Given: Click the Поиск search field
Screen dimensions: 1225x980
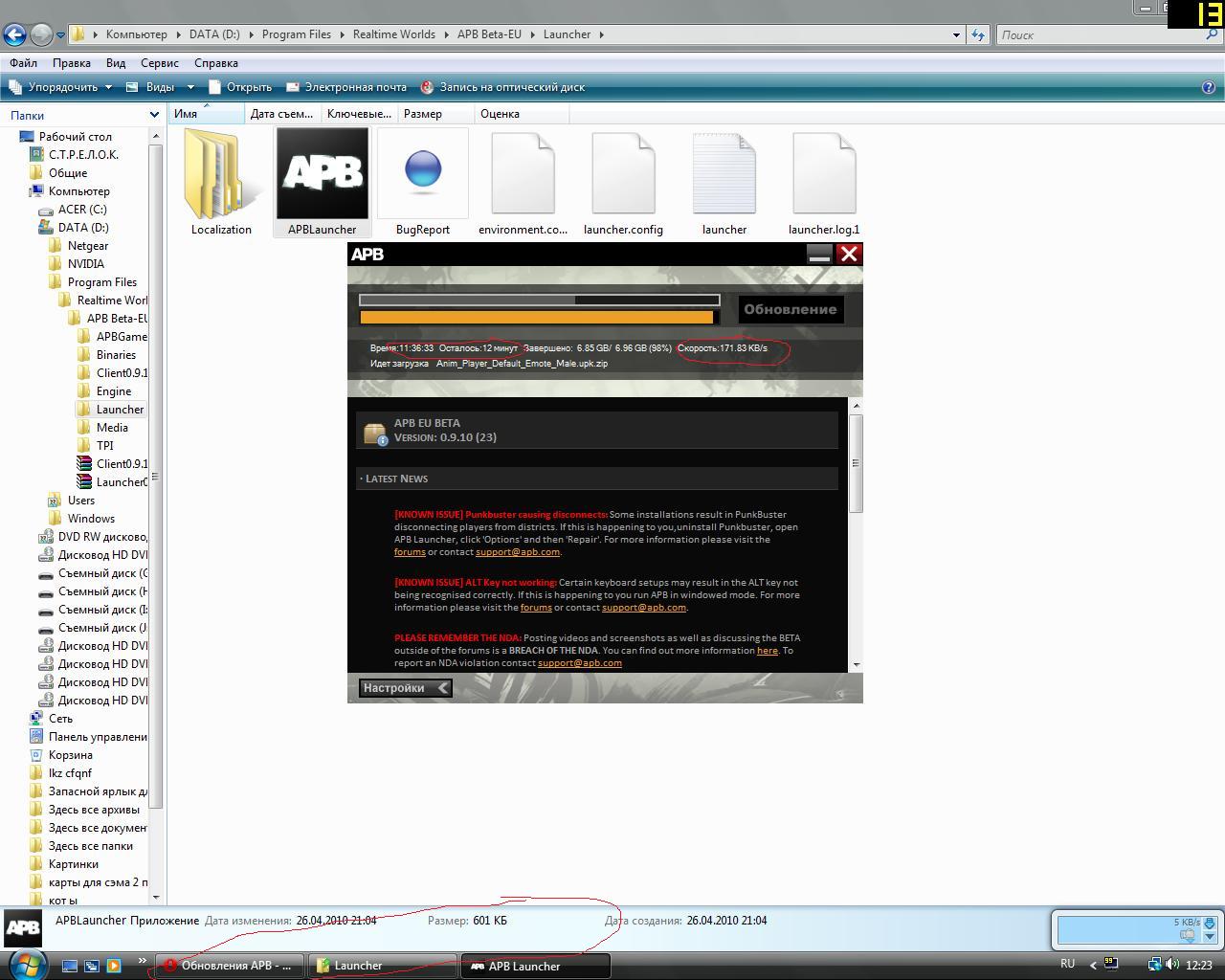Looking at the screenshot, I should [1101, 34].
